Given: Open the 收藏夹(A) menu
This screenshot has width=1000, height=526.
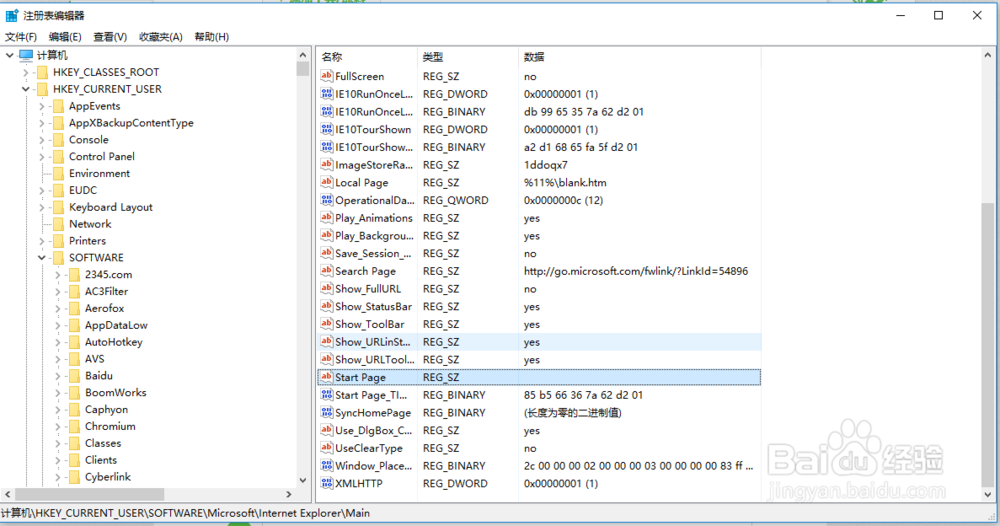Looking at the screenshot, I should [x=161, y=37].
